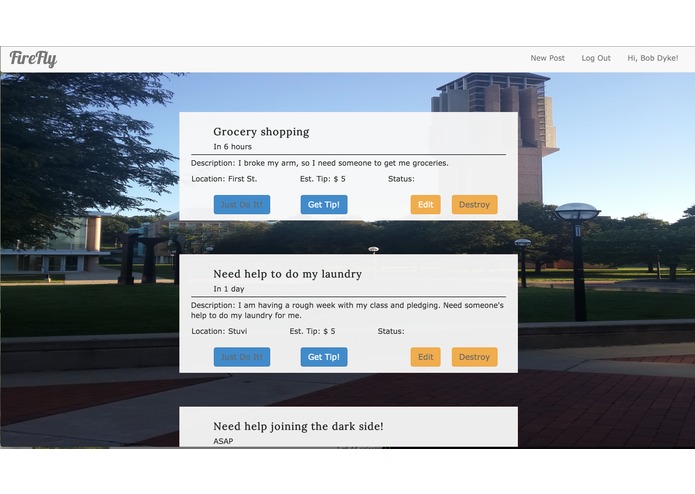The image size is (695, 494).
Task: Click the FireFly logo in navbar
Action: (33, 58)
